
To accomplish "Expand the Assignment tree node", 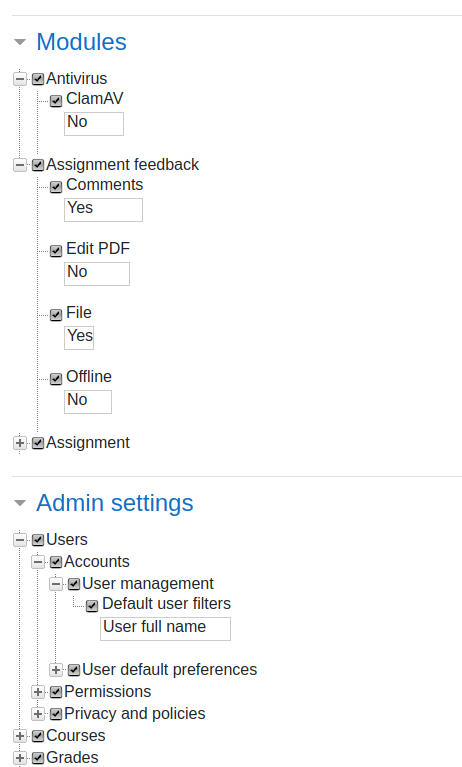I will (x=20, y=443).
